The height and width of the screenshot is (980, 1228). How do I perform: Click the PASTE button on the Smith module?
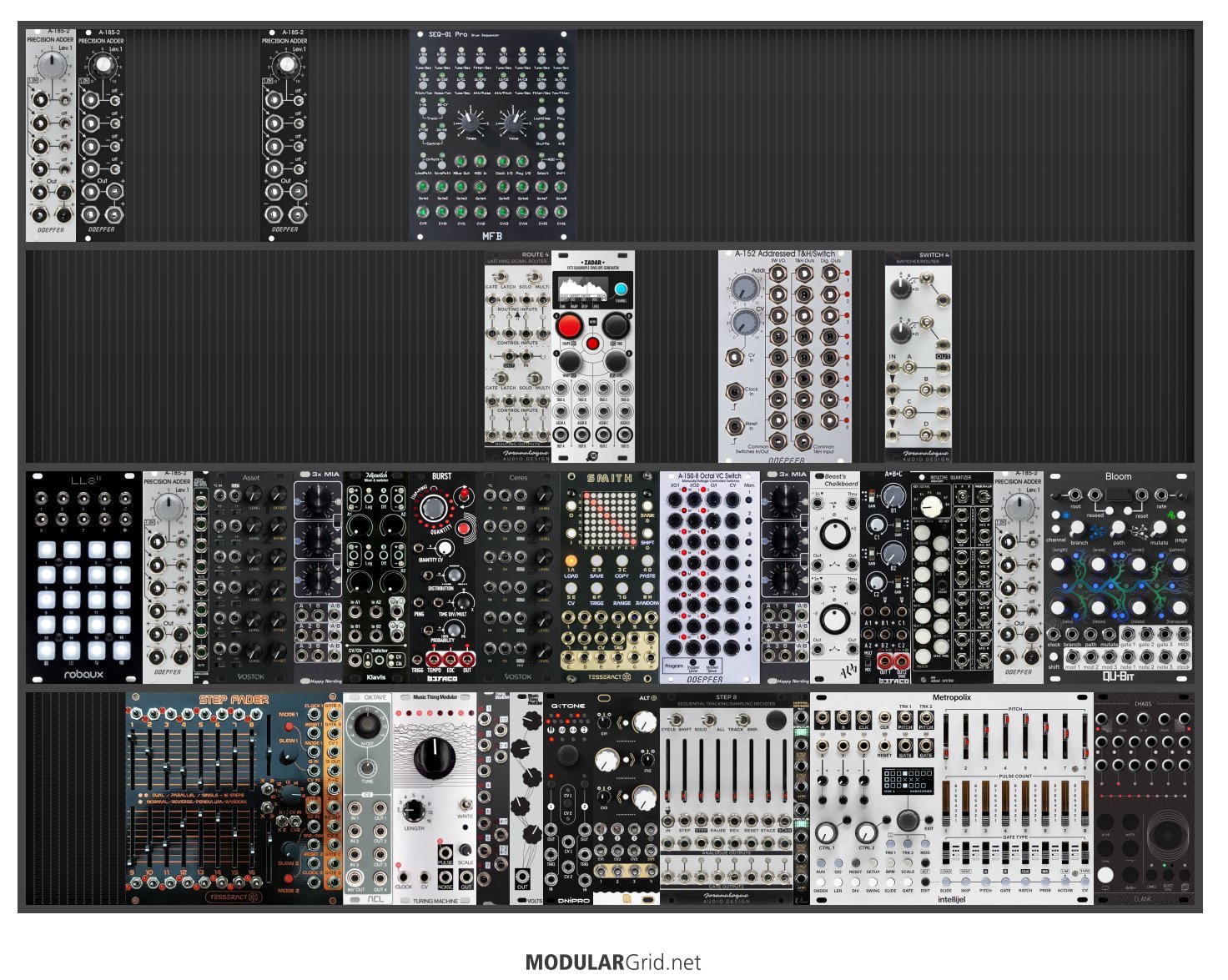pyautogui.click(x=647, y=561)
